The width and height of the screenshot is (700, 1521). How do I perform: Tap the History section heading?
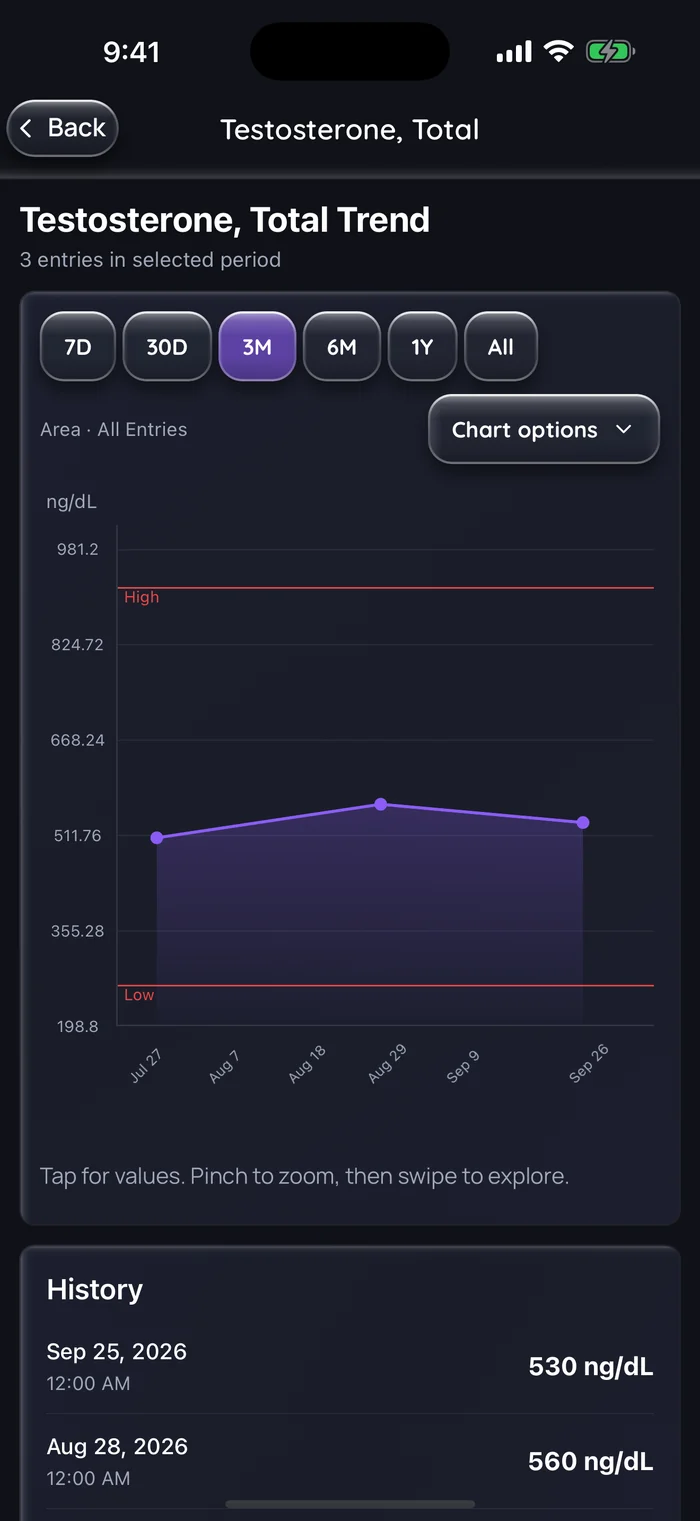tap(95, 1290)
